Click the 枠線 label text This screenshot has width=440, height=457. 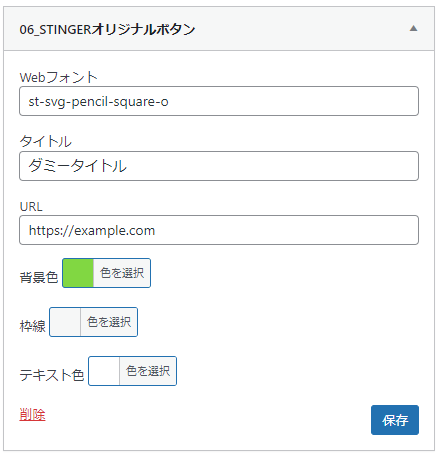(x=32, y=326)
